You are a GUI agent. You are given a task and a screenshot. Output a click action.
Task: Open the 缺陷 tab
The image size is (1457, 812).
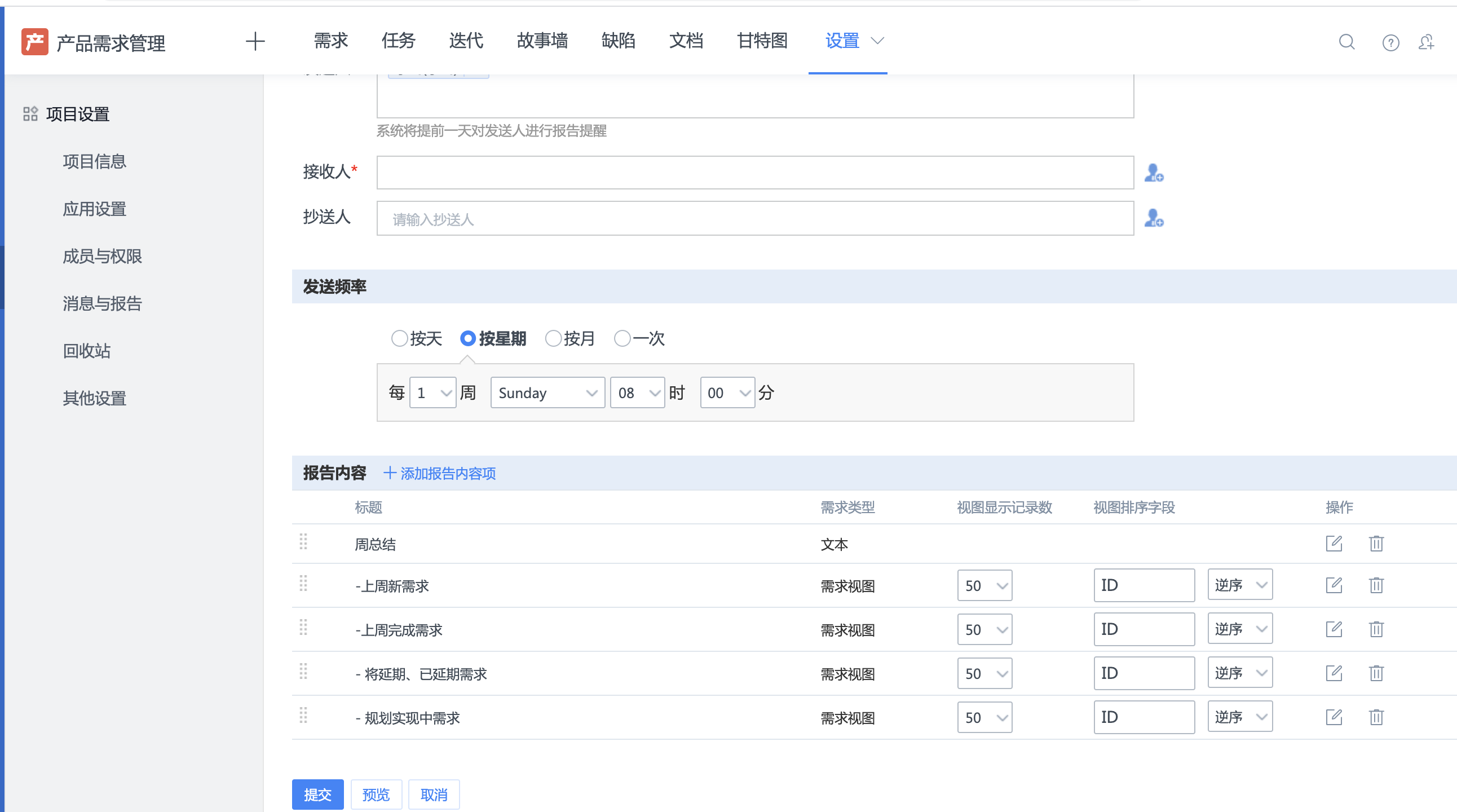[618, 41]
